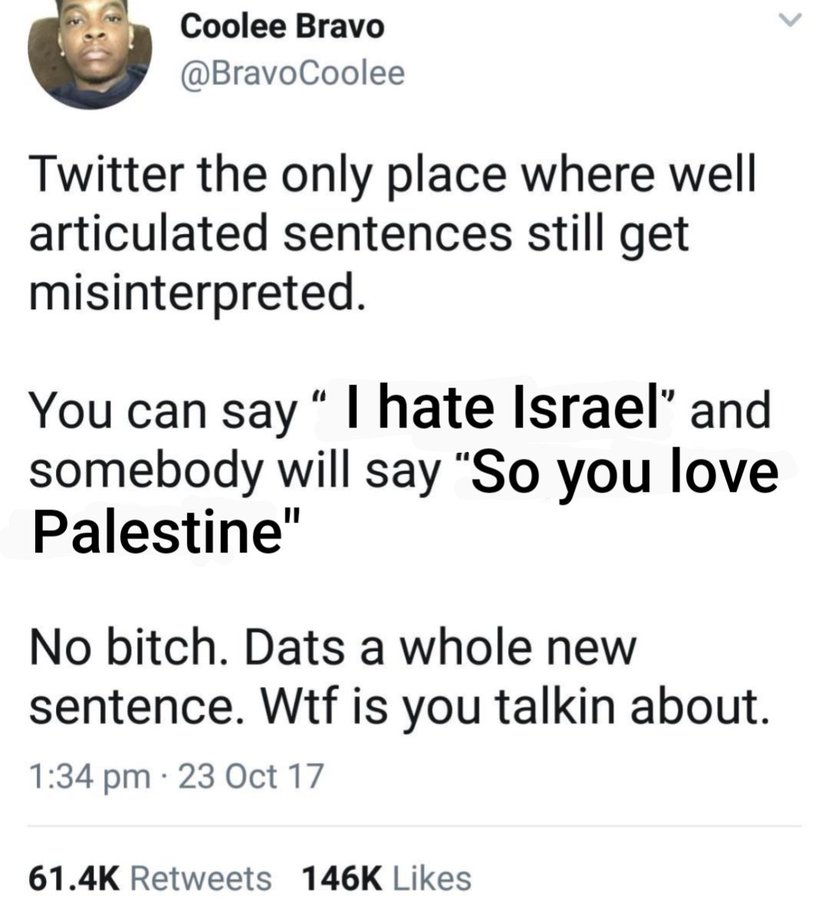View the 61.4K Retweets list
The image size is (828, 900).
pos(149,878)
